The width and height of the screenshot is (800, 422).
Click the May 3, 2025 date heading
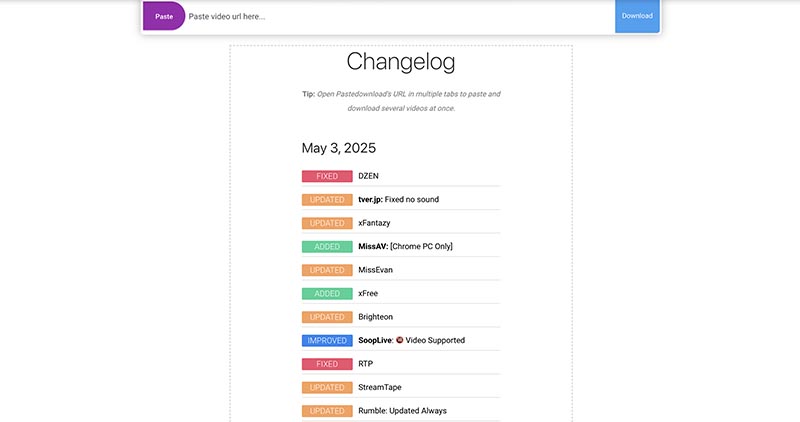pyautogui.click(x=339, y=148)
